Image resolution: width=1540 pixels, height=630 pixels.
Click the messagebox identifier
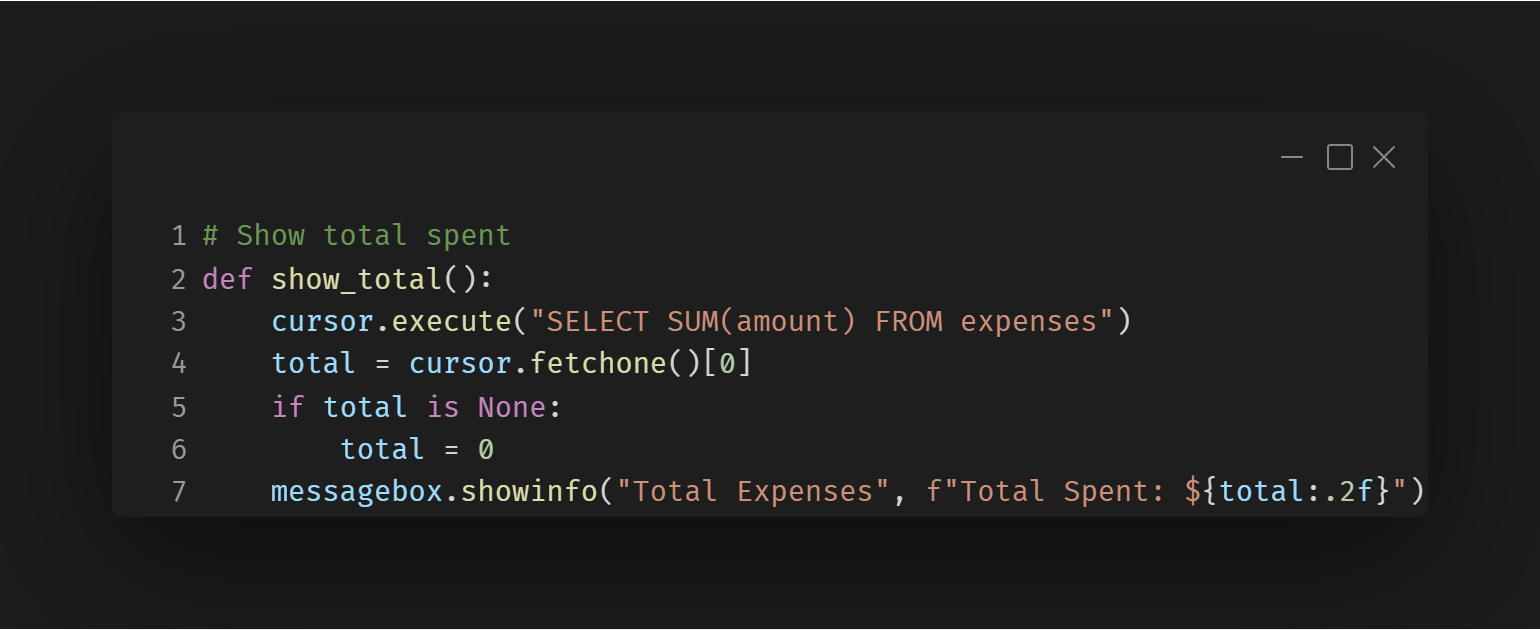click(x=356, y=492)
